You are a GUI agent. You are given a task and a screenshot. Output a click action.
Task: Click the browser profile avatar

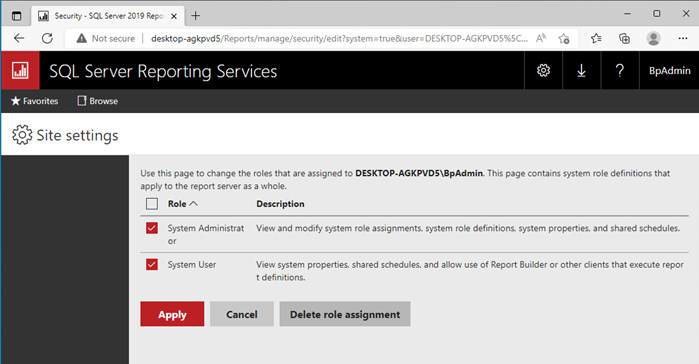[x=654, y=38]
